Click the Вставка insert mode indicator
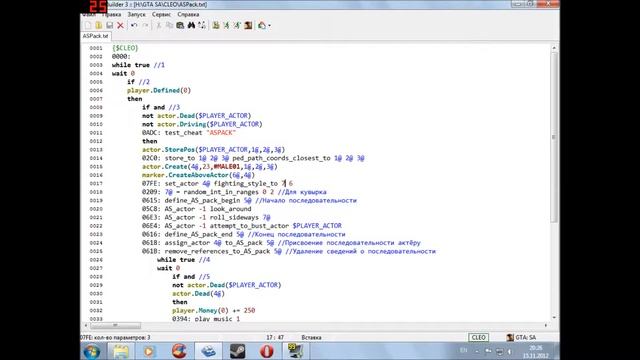The height and width of the screenshot is (360, 640). point(311,338)
